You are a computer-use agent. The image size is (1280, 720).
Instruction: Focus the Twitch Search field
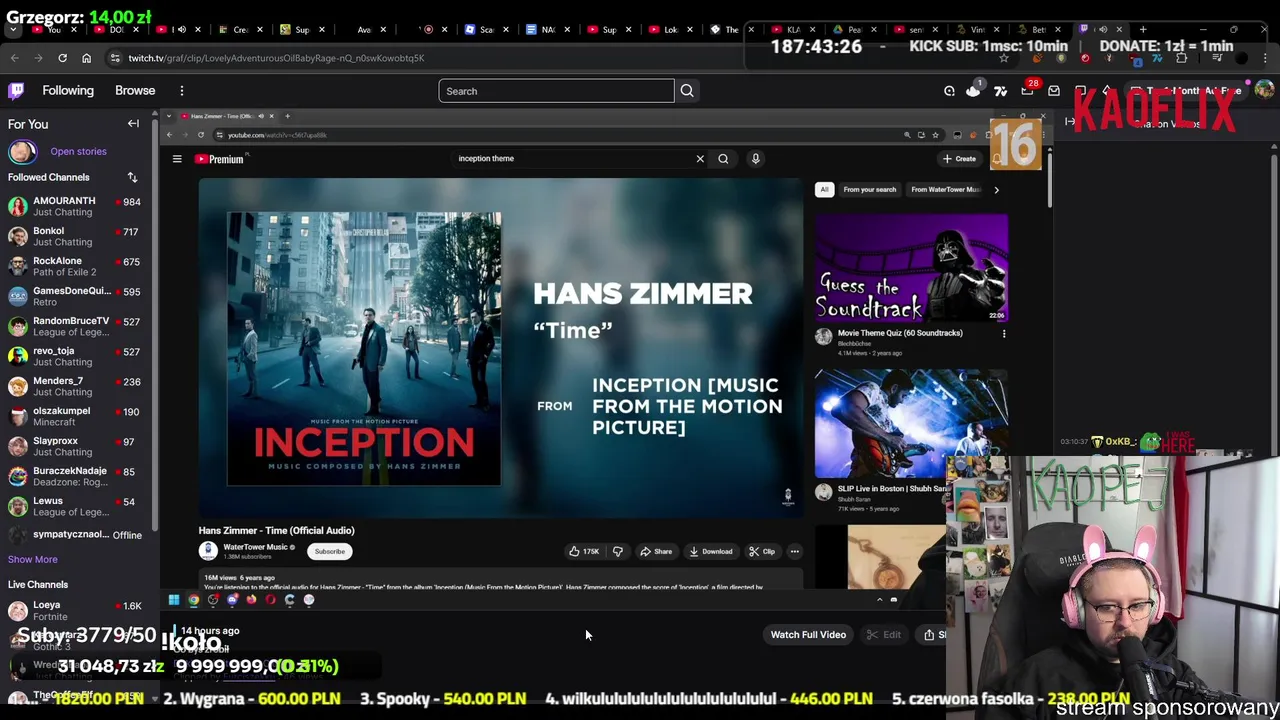click(x=556, y=91)
